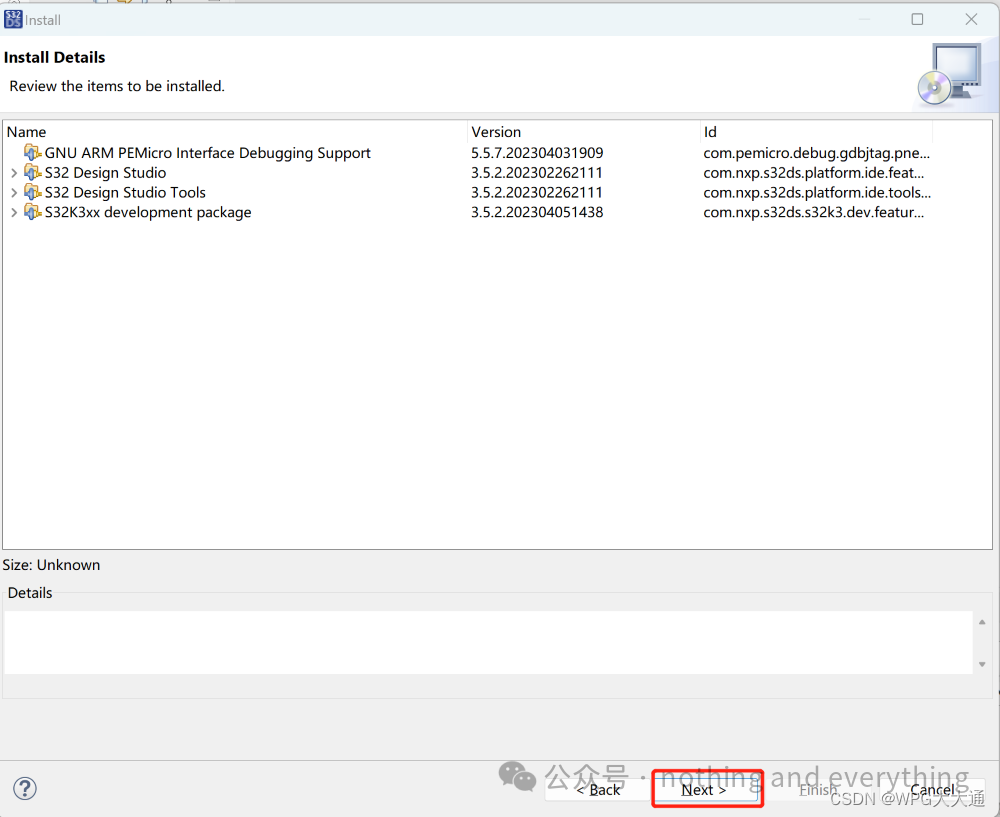Click the S32K3xx development package feature icon
This screenshot has width=1000, height=817.
pos(33,212)
